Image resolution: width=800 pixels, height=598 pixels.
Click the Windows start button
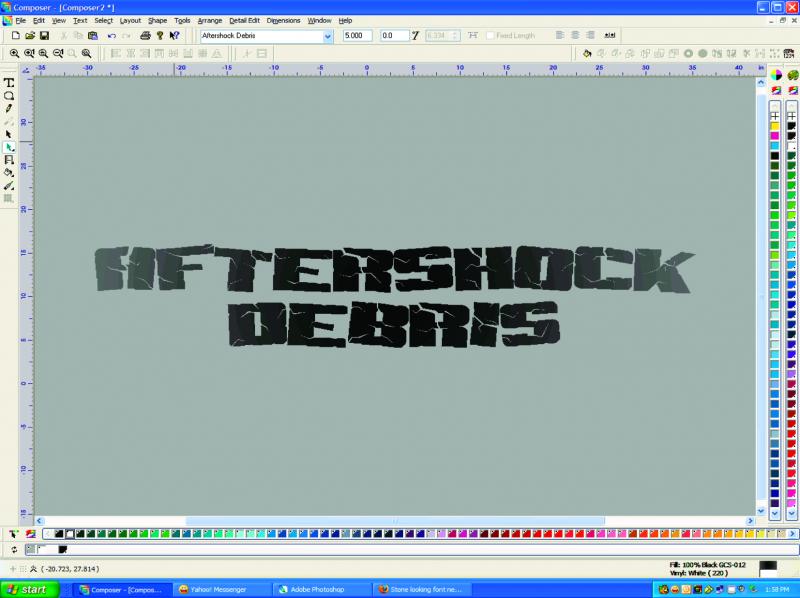click(30, 589)
